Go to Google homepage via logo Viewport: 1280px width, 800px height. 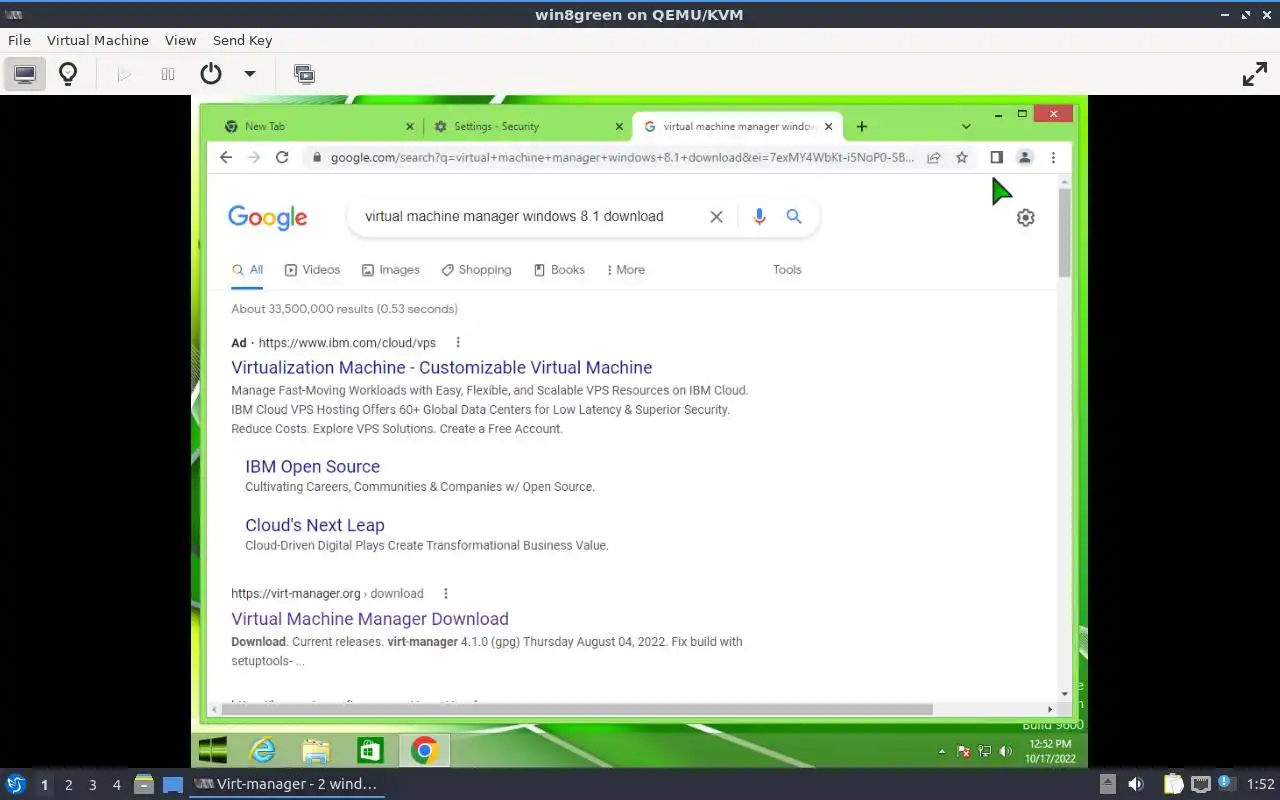pyautogui.click(x=268, y=217)
